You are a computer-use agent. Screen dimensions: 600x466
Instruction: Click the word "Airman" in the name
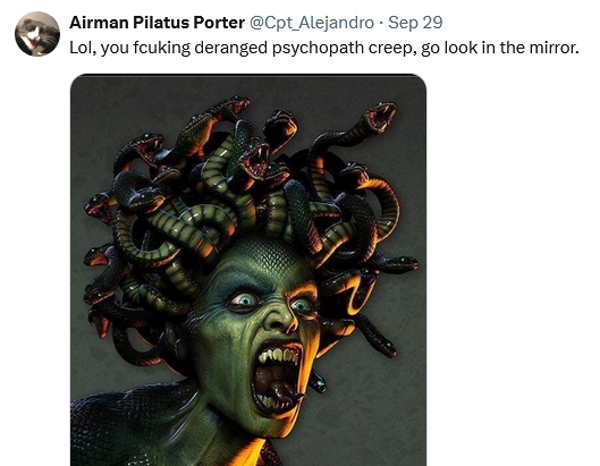coord(99,23)
